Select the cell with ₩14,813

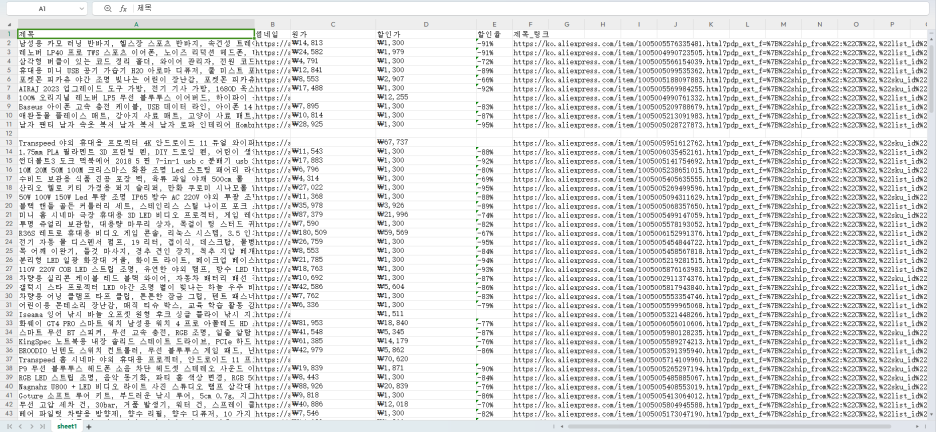[x=333, y=43]
